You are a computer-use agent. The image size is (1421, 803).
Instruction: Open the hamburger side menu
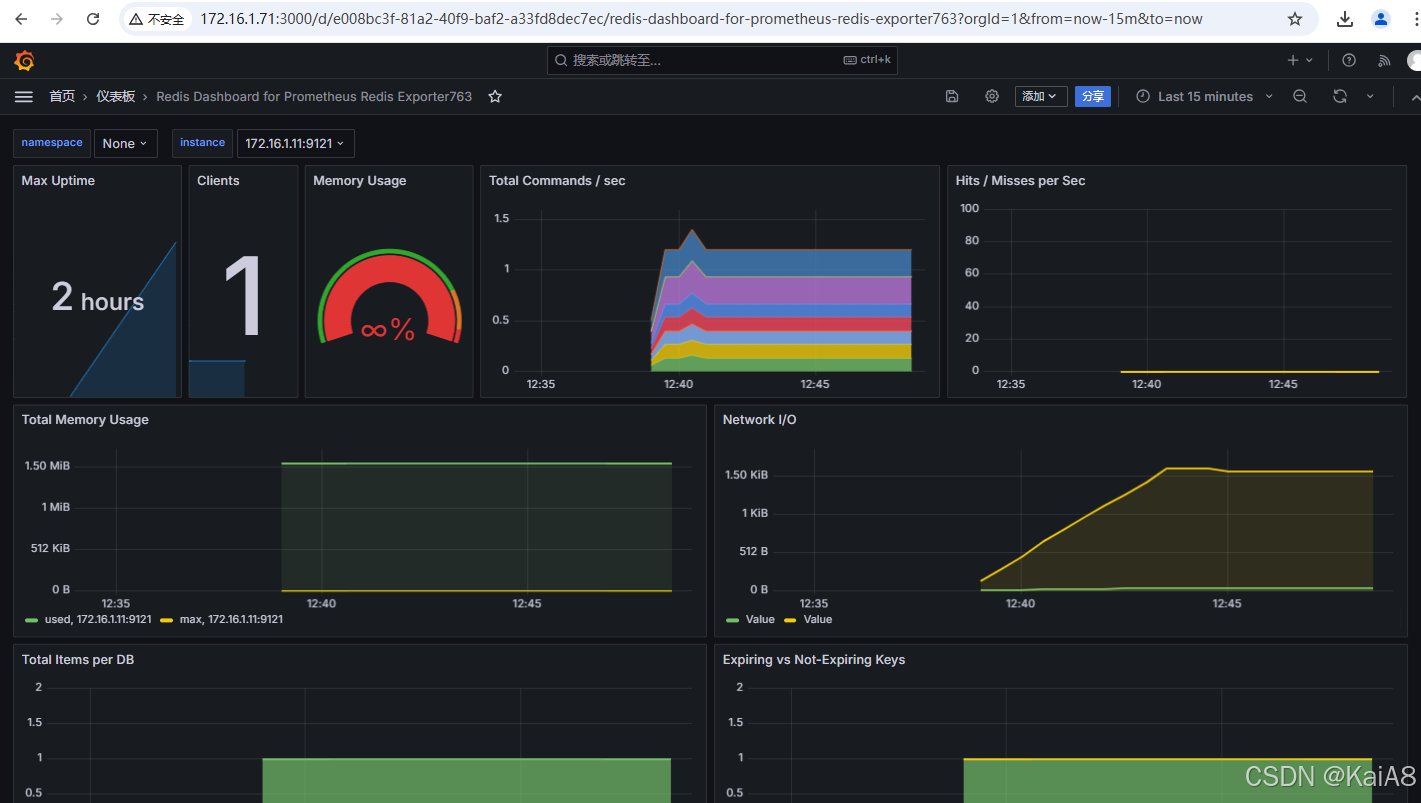point(24,96)
